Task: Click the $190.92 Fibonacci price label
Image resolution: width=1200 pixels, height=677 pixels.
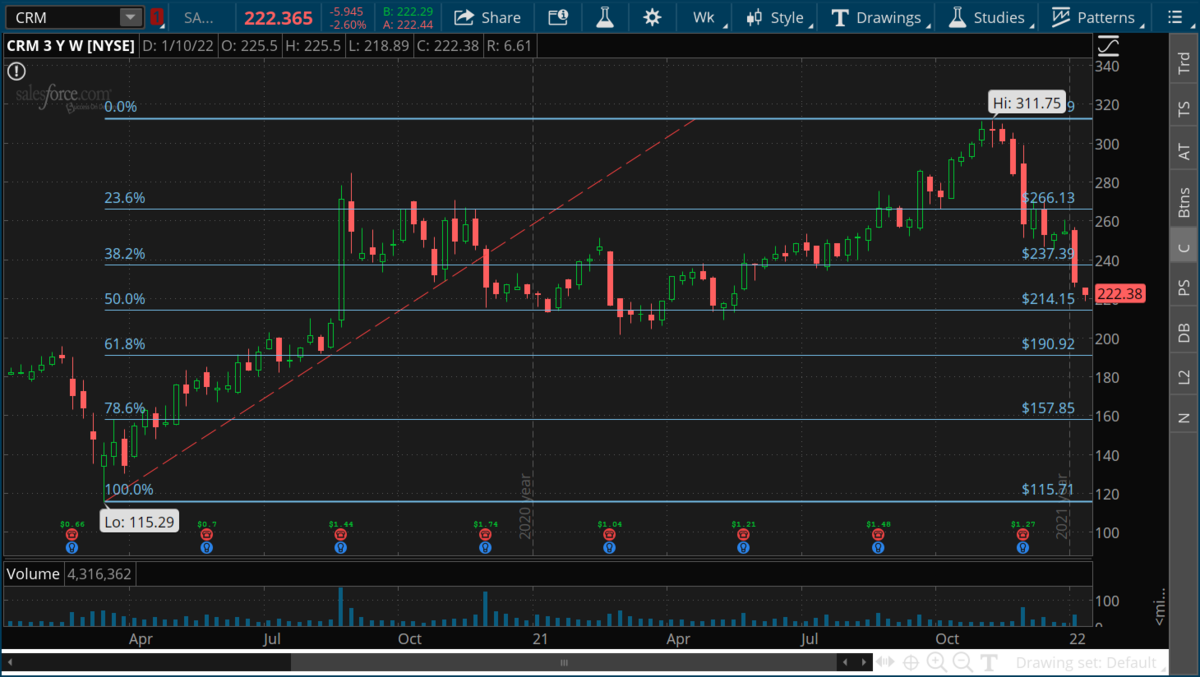Action: pyautogui.click(x=1048, y=344)
